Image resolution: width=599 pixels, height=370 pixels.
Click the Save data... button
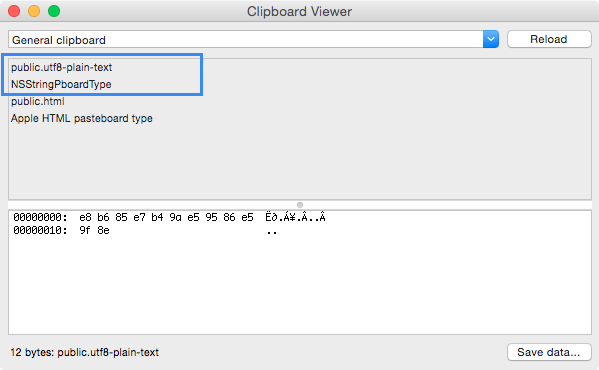[549, 352]
